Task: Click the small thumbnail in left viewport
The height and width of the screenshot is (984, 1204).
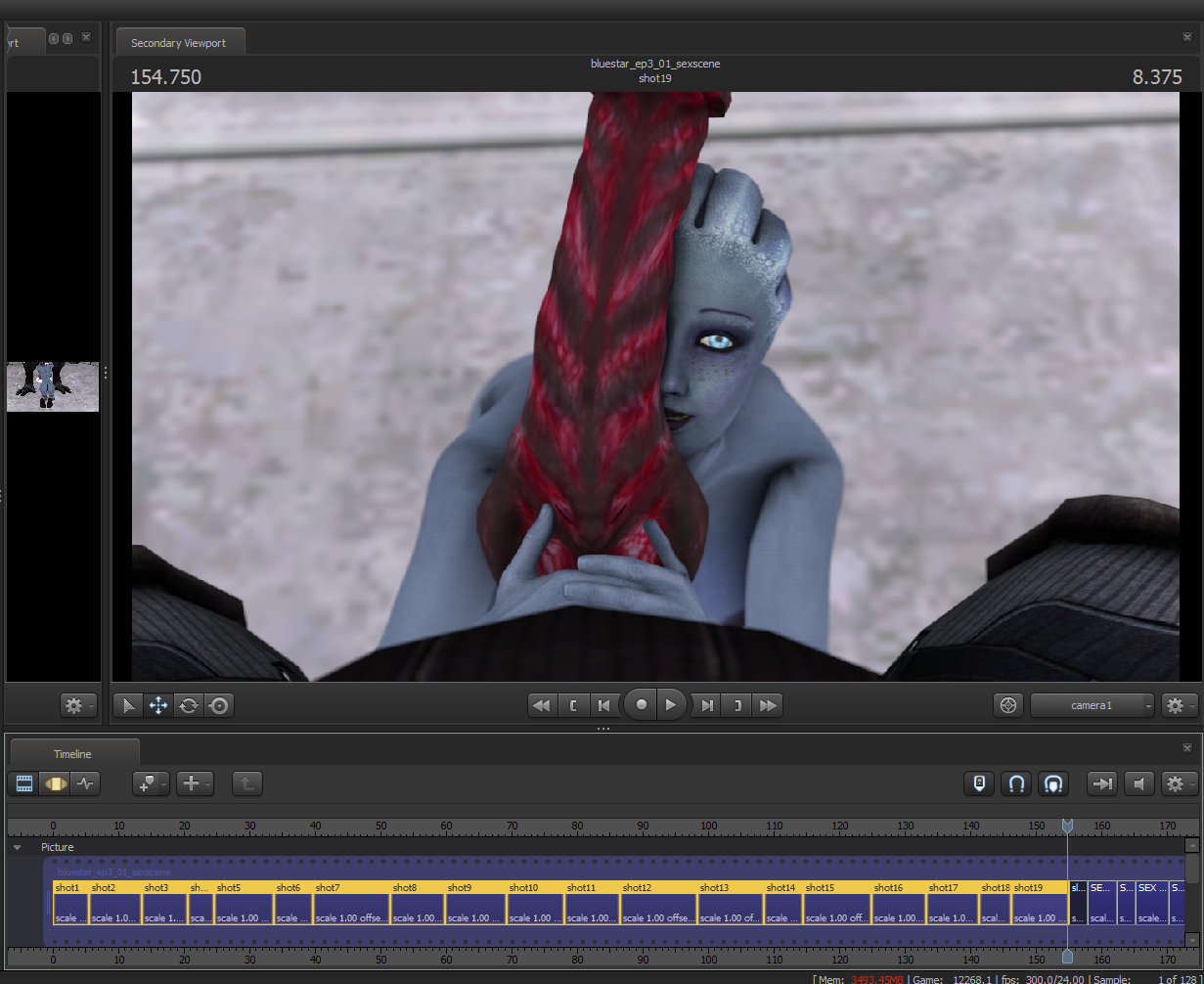Action: [x=53, y=386]
